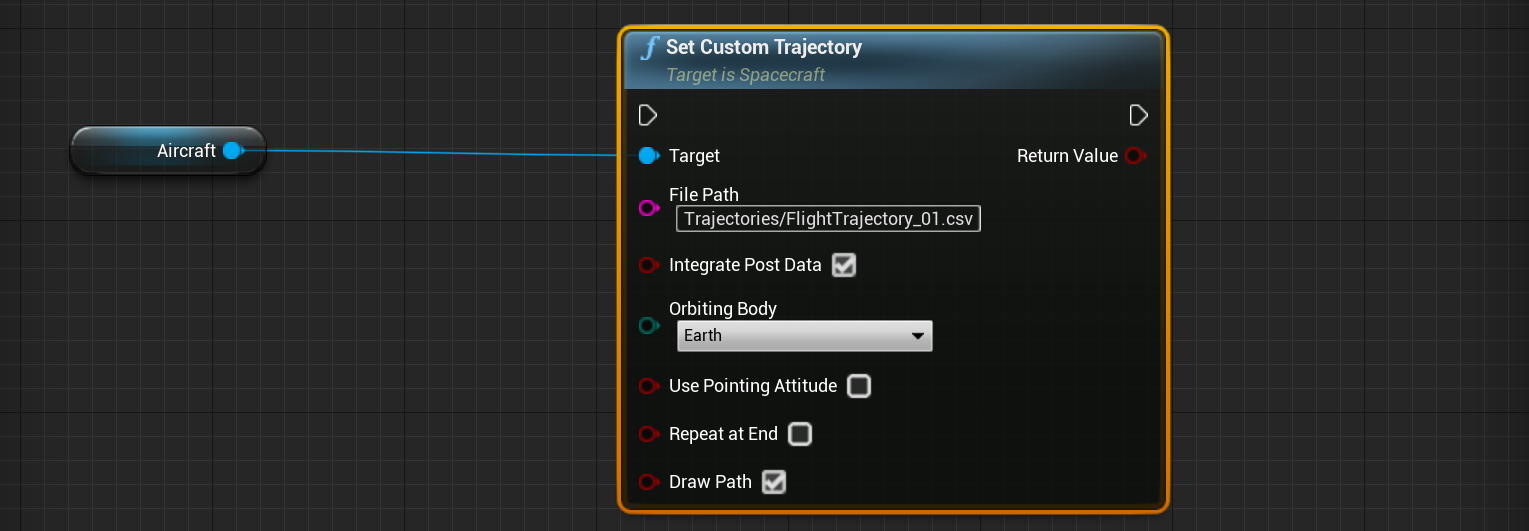Screen dimensions: 1529x531
Task: Click the magenta File Path pin
Action: 648,208
